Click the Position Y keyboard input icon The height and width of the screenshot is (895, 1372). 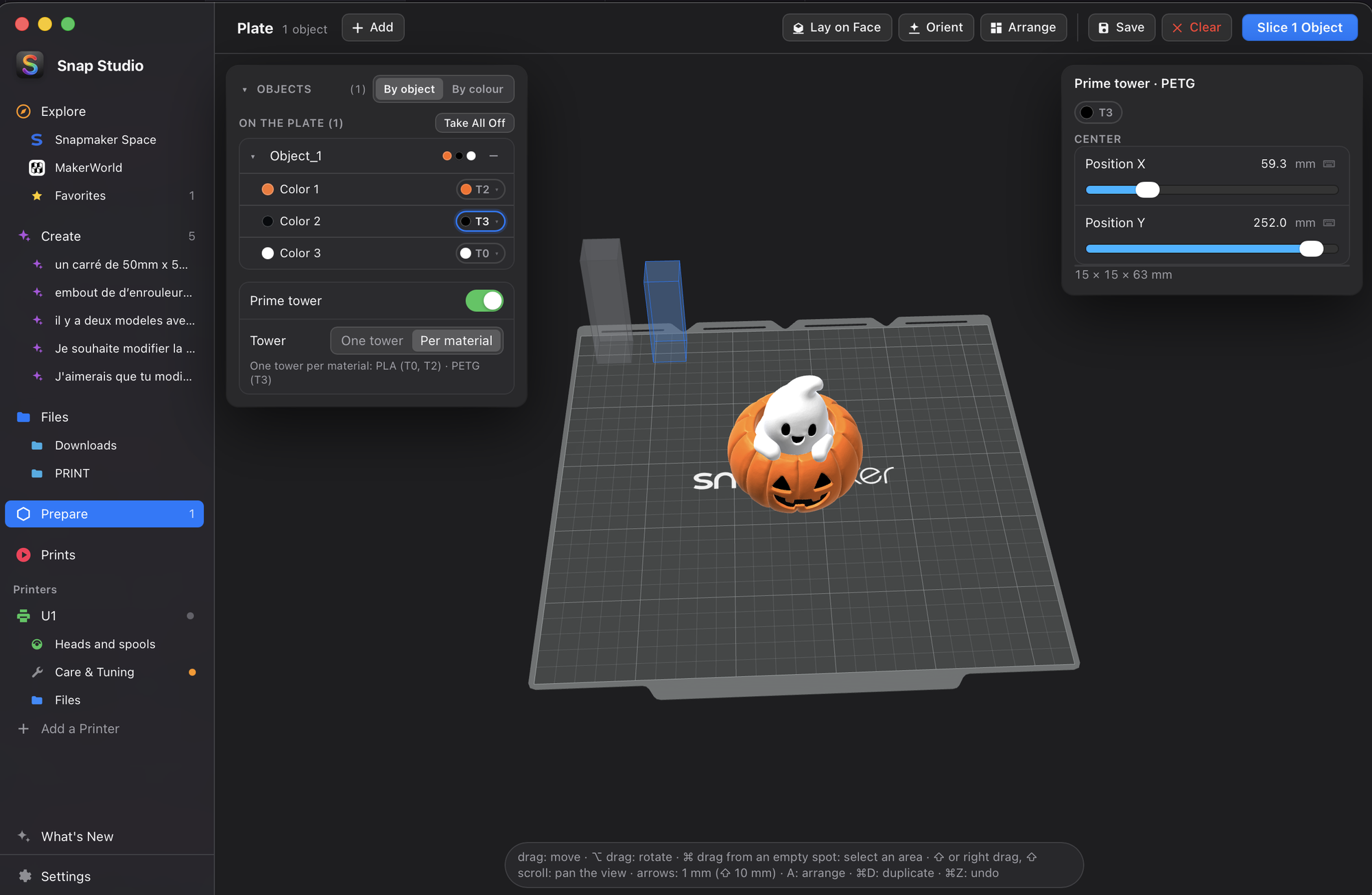(x=1329, y=223)
